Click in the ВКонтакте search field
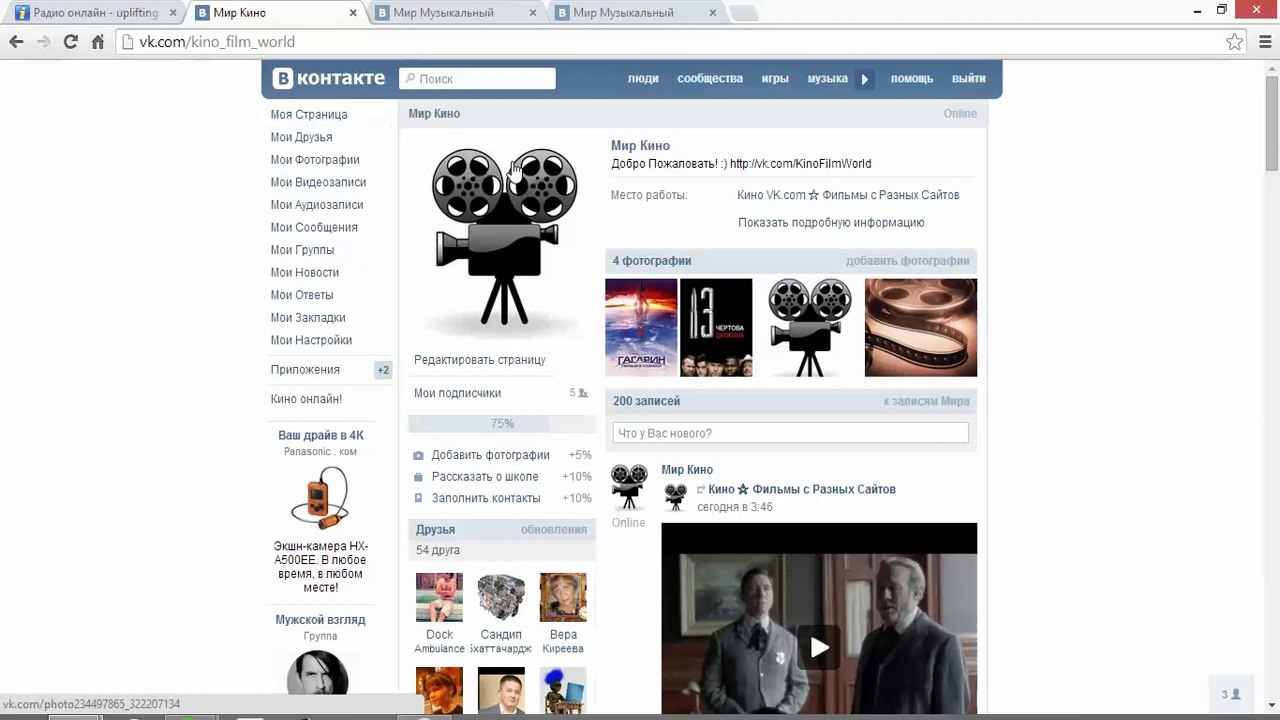 click(477, 79)
